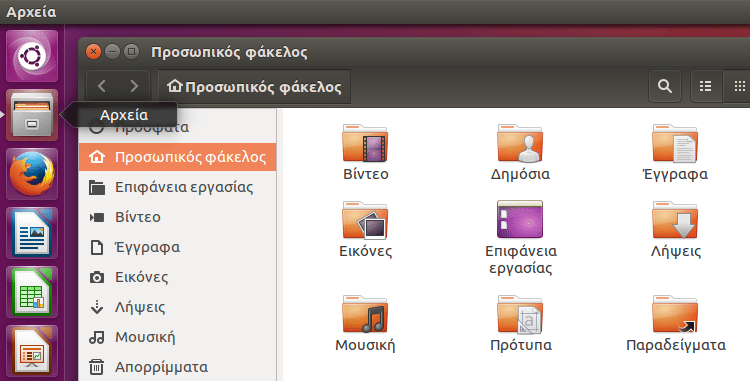Select Προσωπικός φάκελος in the sidebar
Image resolution: width=750 pixels, height=381 pixels.
[x=177, y=157]
